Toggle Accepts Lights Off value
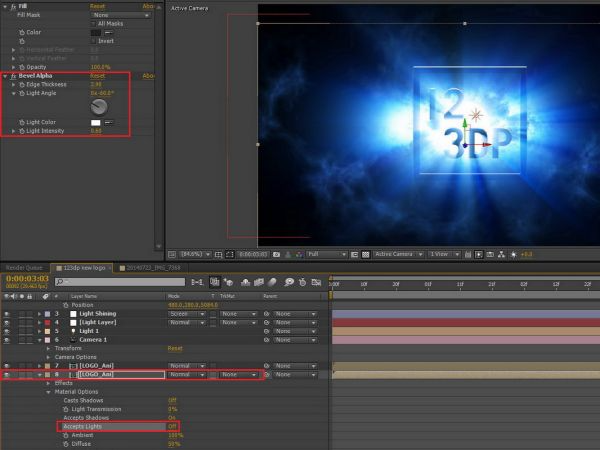Image resolution: width=600 pixels, height=450 pixels. 172,427
